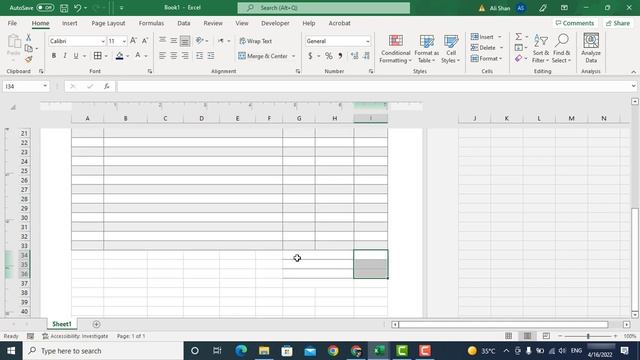
Task: Toggle Underline formatting
Action: tap(76, 56)
